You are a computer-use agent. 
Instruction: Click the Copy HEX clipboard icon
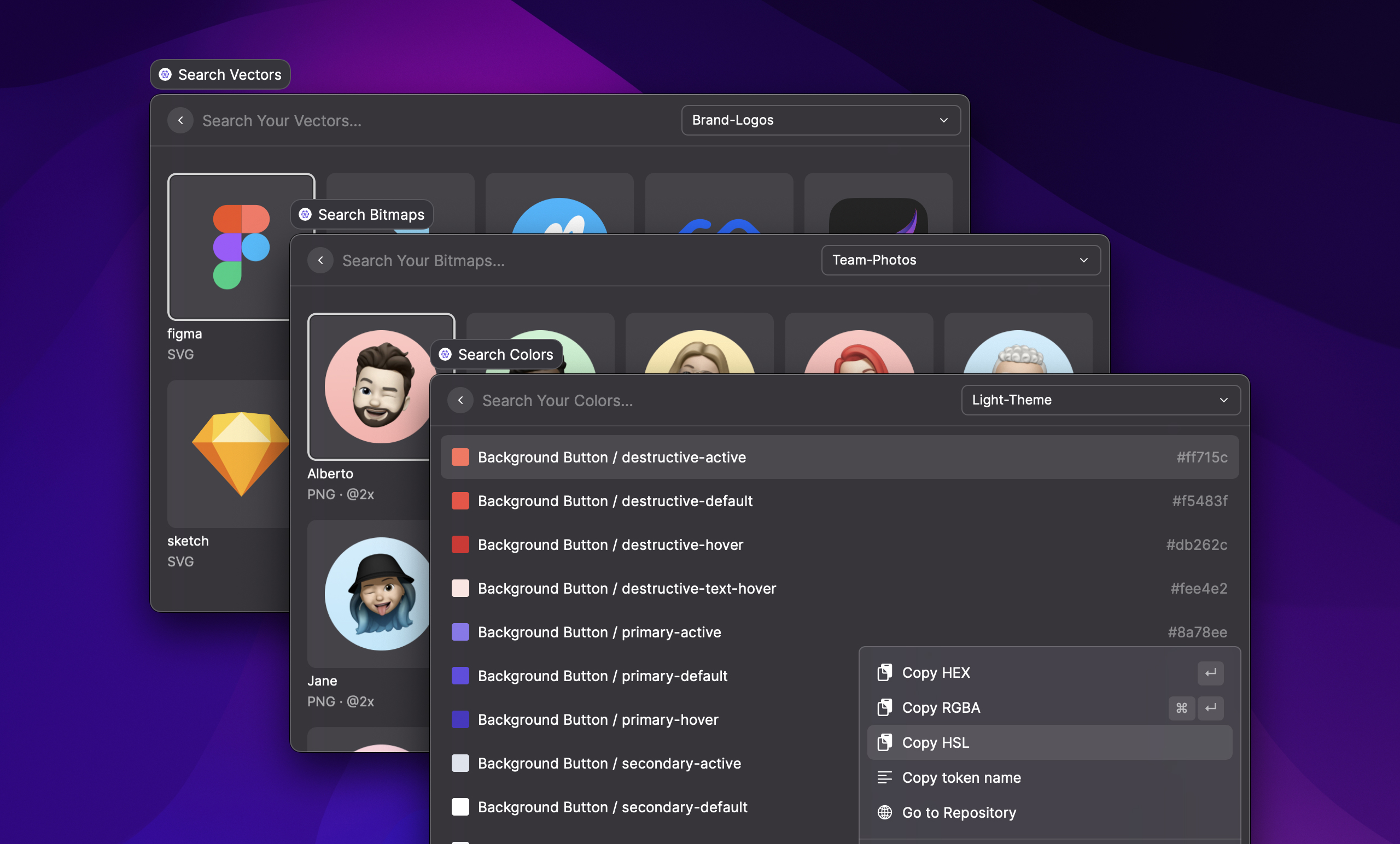click(x=884, y=672)
